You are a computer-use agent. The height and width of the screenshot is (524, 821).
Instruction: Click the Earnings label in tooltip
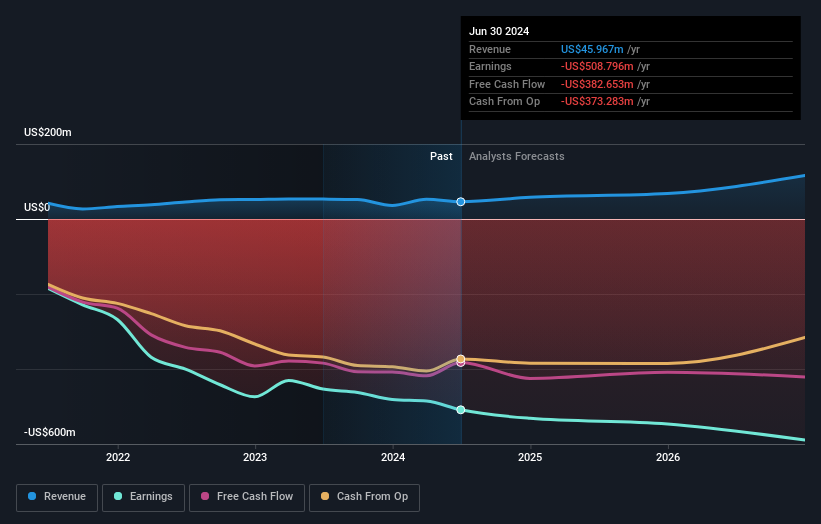490,66
